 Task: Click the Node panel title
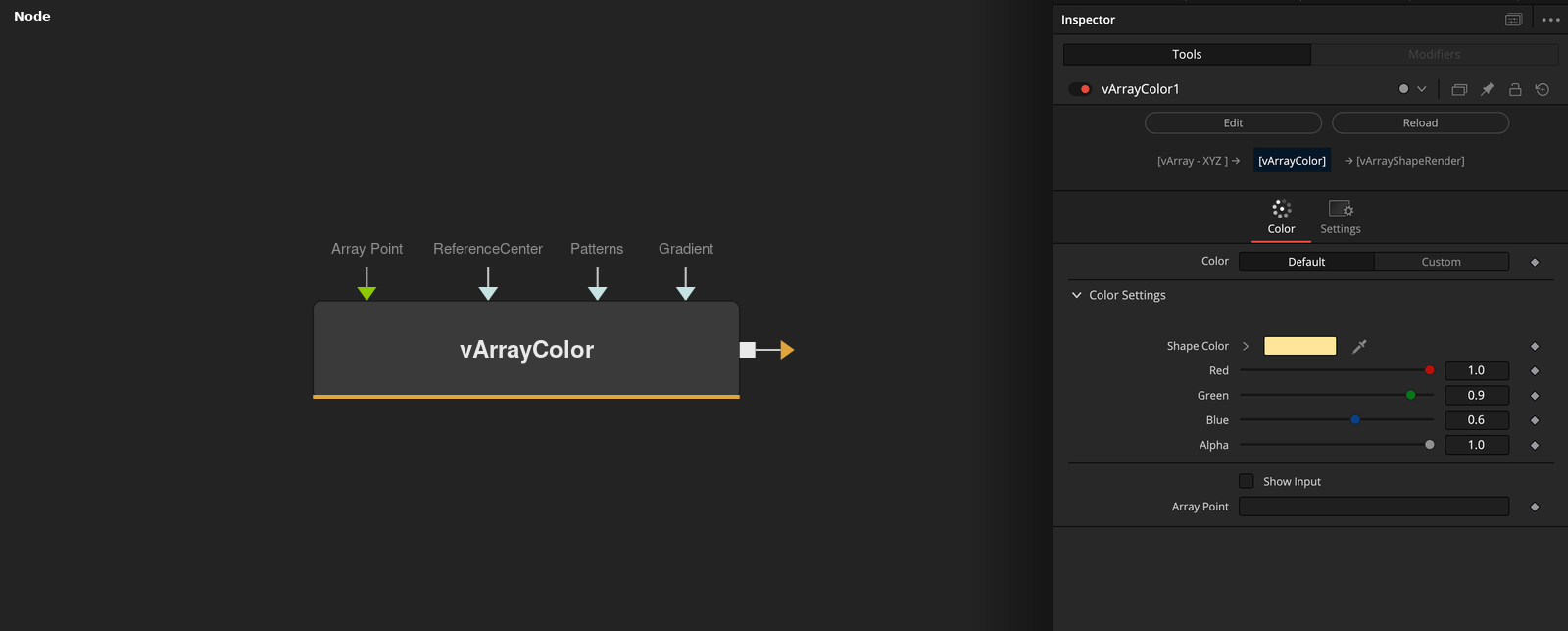click(32, 17)
